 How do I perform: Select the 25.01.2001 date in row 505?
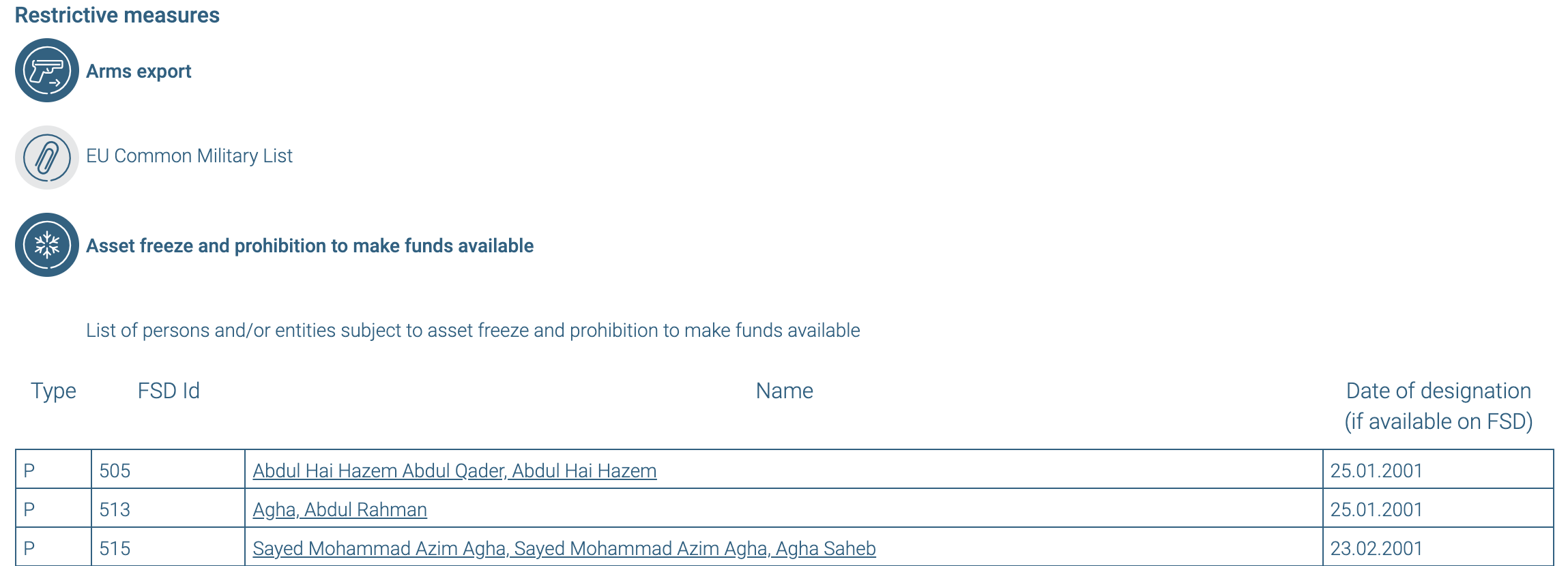coord(1438,469)
